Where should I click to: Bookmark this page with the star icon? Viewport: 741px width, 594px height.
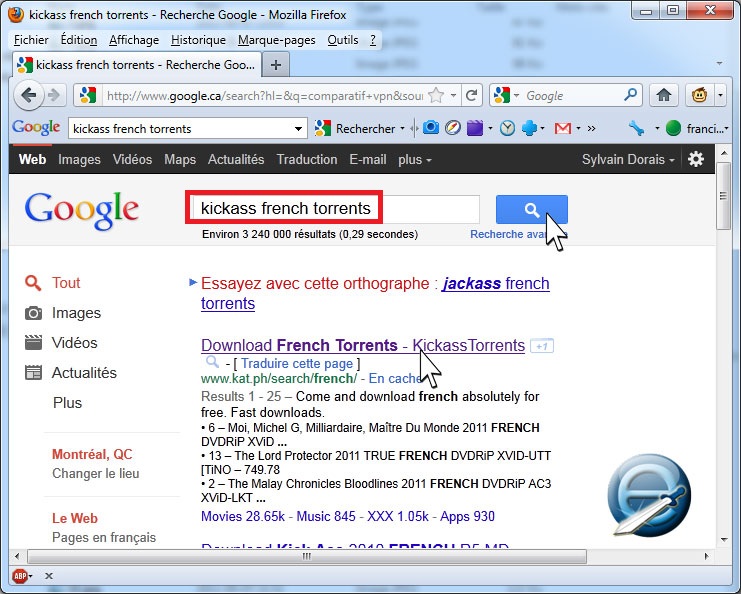436,96
